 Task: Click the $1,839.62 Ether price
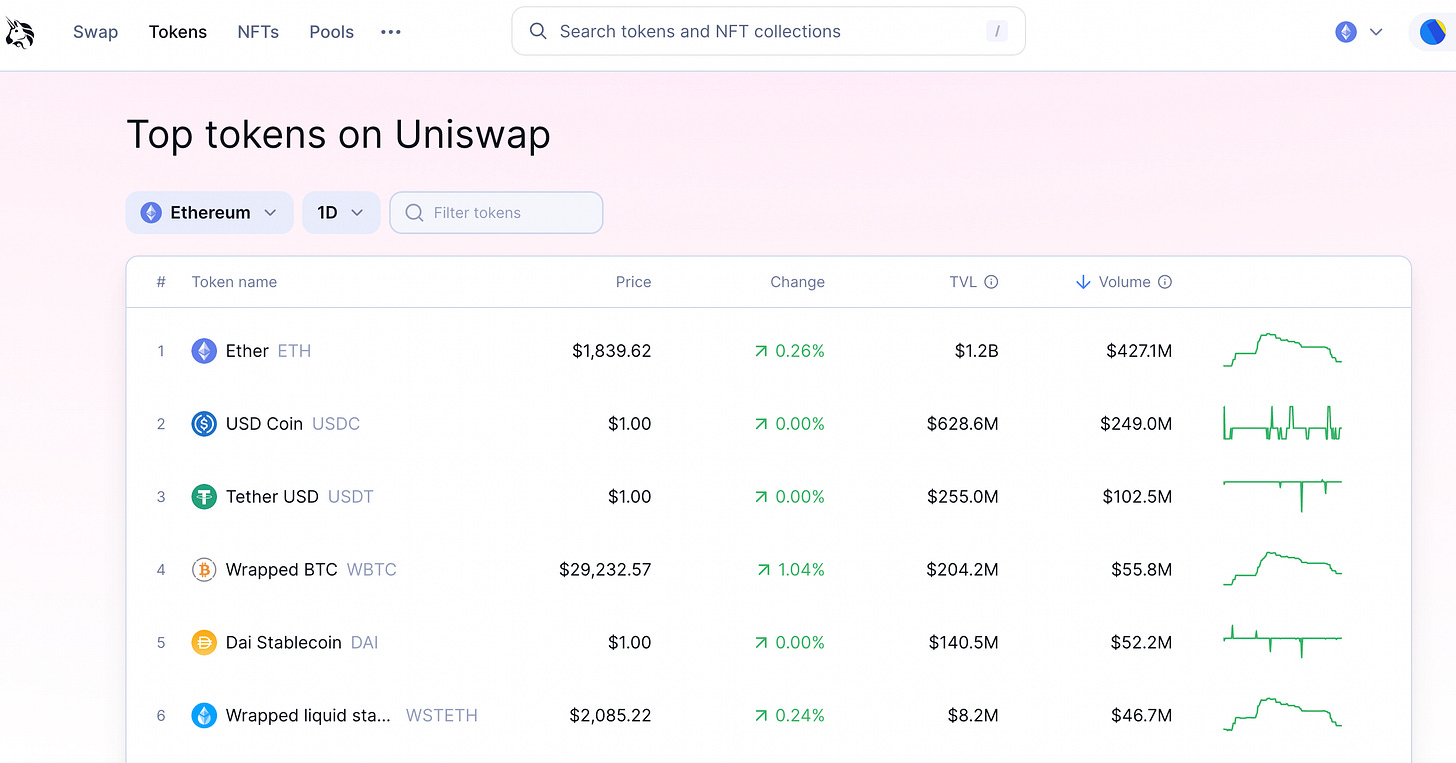pyautogui.click(x=612, y=351)
